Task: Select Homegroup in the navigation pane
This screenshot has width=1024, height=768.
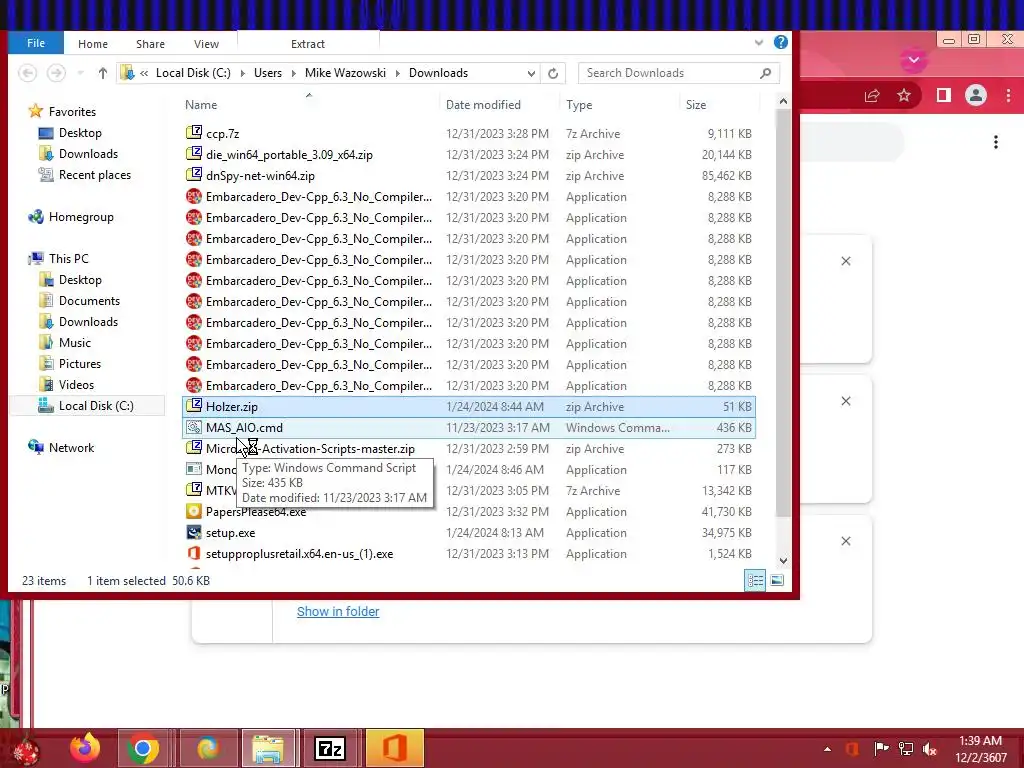Action: click(81, 217)
